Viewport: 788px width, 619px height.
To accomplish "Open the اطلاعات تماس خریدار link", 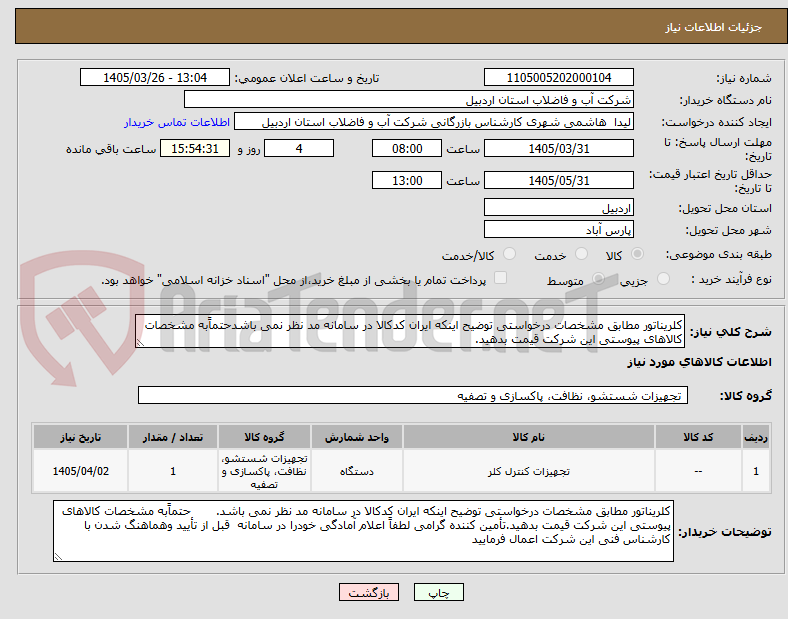I will point(177,122).
